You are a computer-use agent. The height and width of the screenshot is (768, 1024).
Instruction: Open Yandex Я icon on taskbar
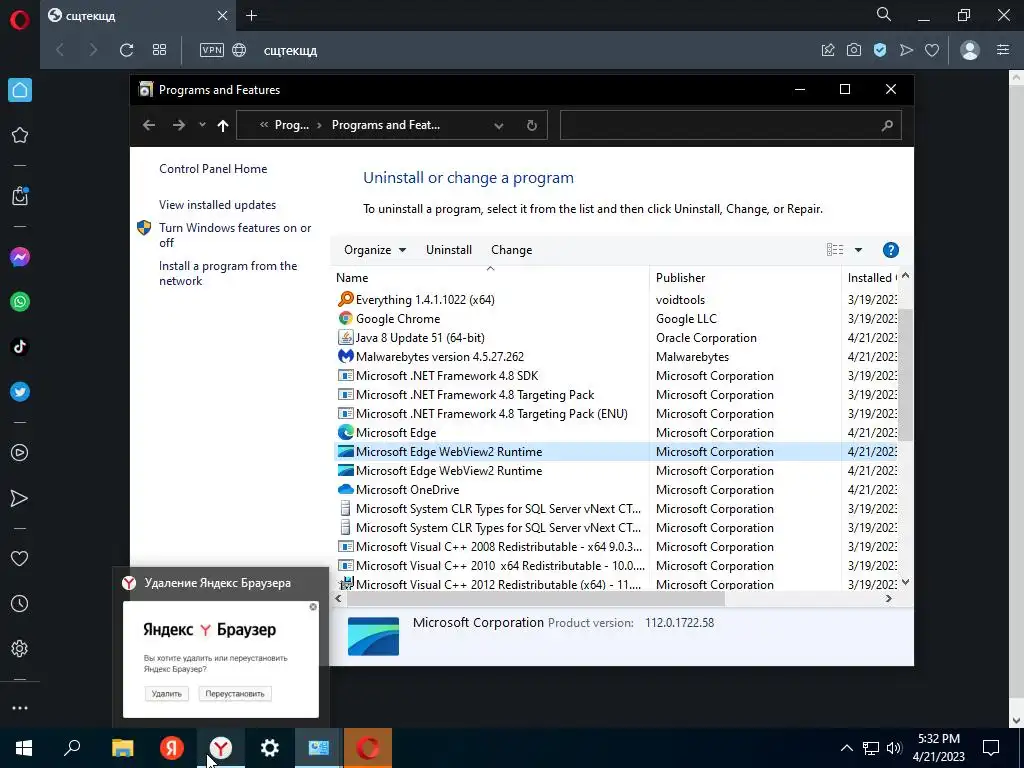[172, 748]
